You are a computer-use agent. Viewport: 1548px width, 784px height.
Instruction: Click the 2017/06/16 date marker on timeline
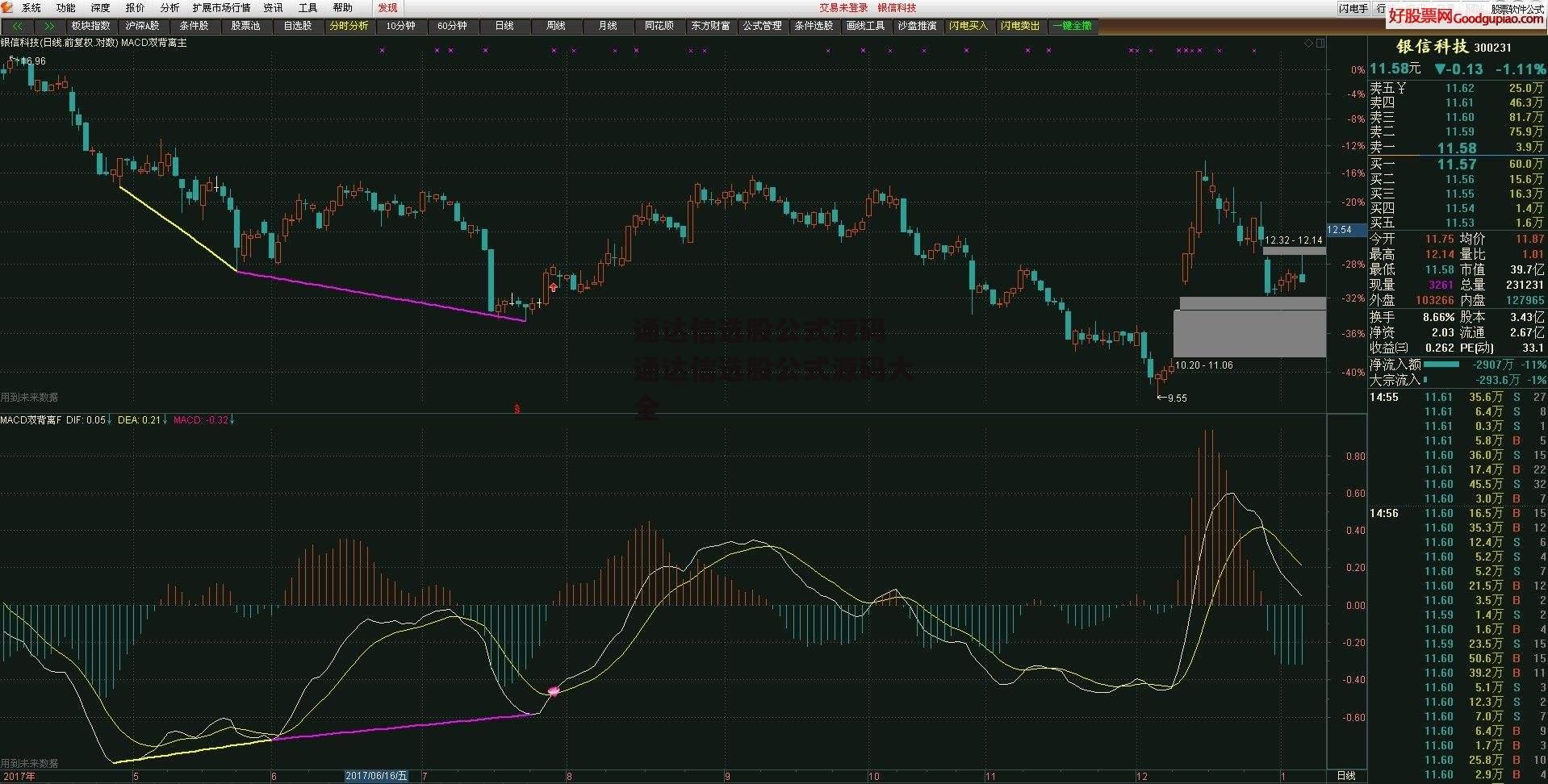point(377,776)
